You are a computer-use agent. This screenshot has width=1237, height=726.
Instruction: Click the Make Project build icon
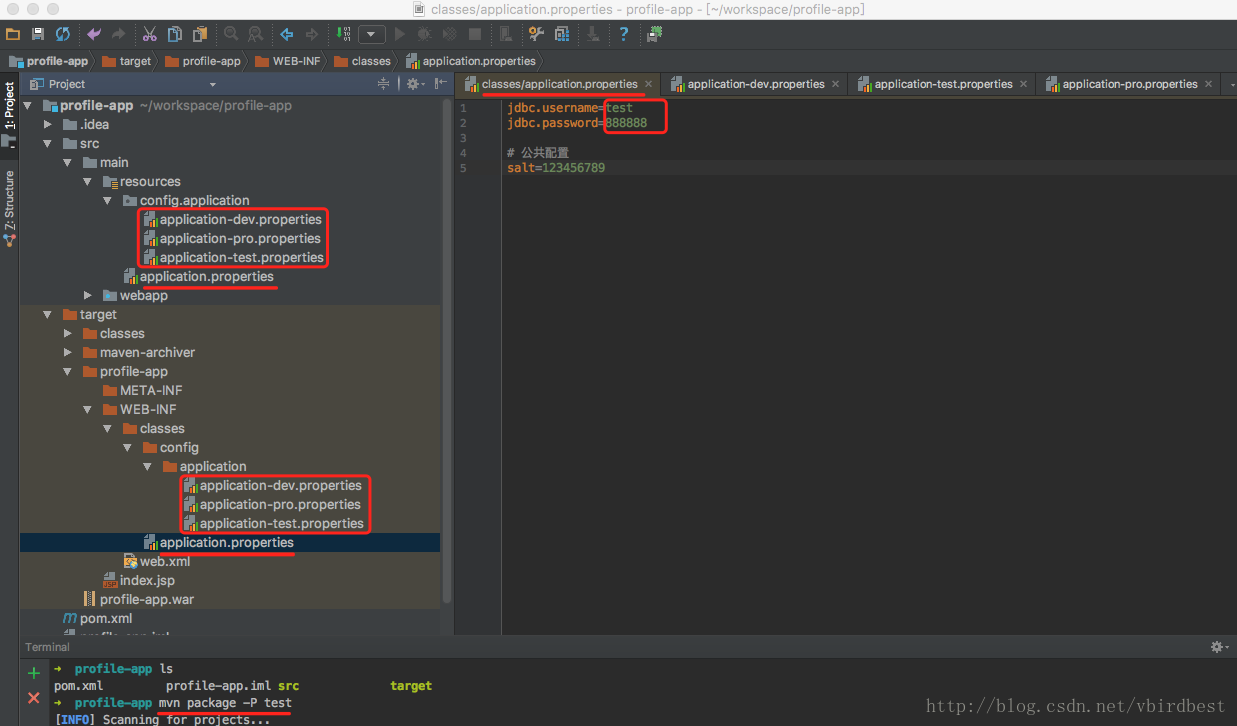click(x=343, y=34)
